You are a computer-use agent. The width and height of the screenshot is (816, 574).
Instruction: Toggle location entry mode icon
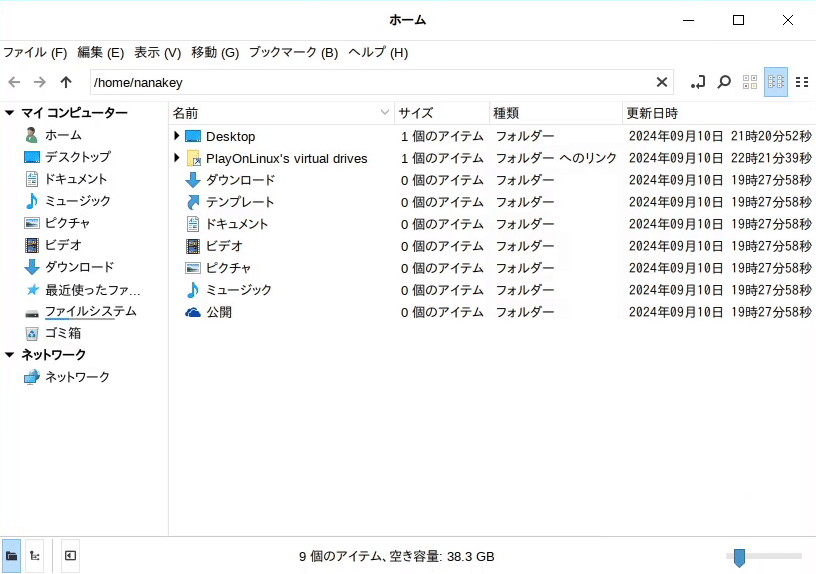(x=698, y=82)
